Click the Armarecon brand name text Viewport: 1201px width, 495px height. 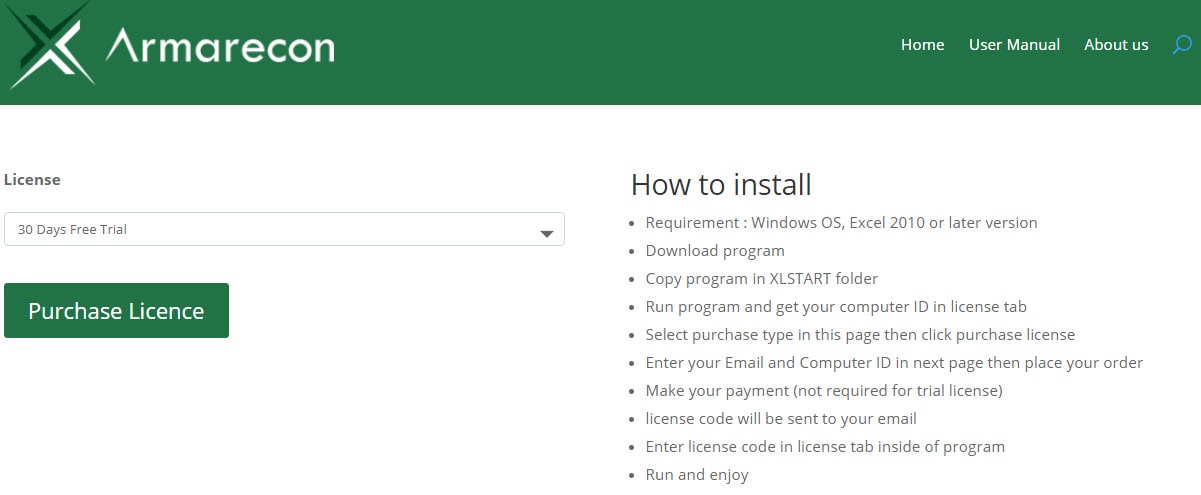point(220,45)
